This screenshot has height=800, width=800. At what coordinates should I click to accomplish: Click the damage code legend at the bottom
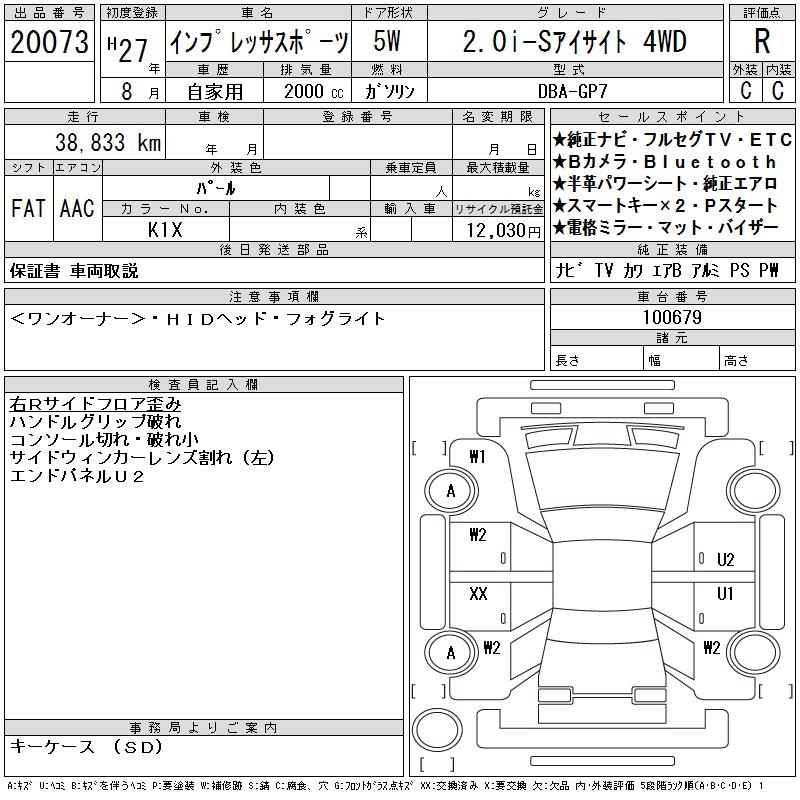(386, 786)
